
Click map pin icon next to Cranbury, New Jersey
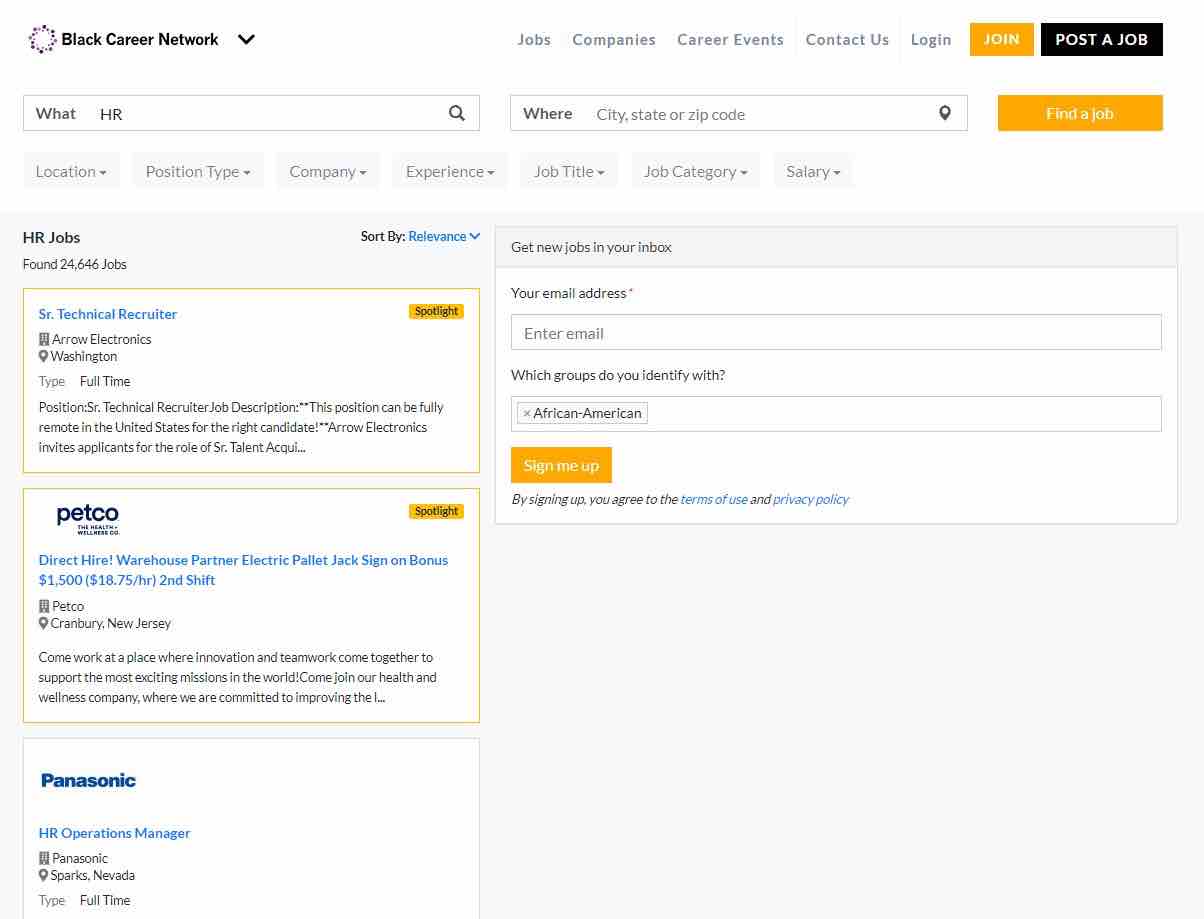point(44,623)
